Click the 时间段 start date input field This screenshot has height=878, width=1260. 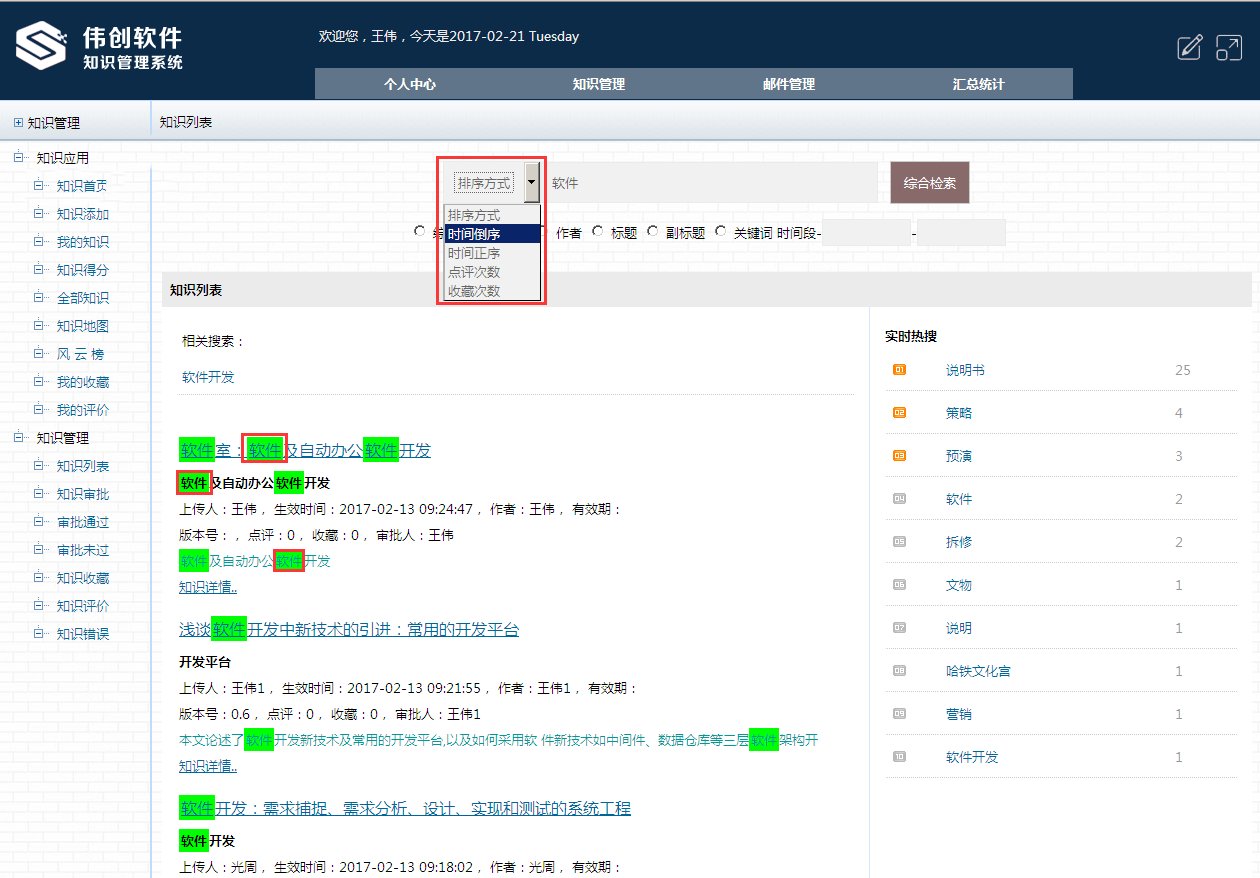pyautogui.click(x=866, y=231)
